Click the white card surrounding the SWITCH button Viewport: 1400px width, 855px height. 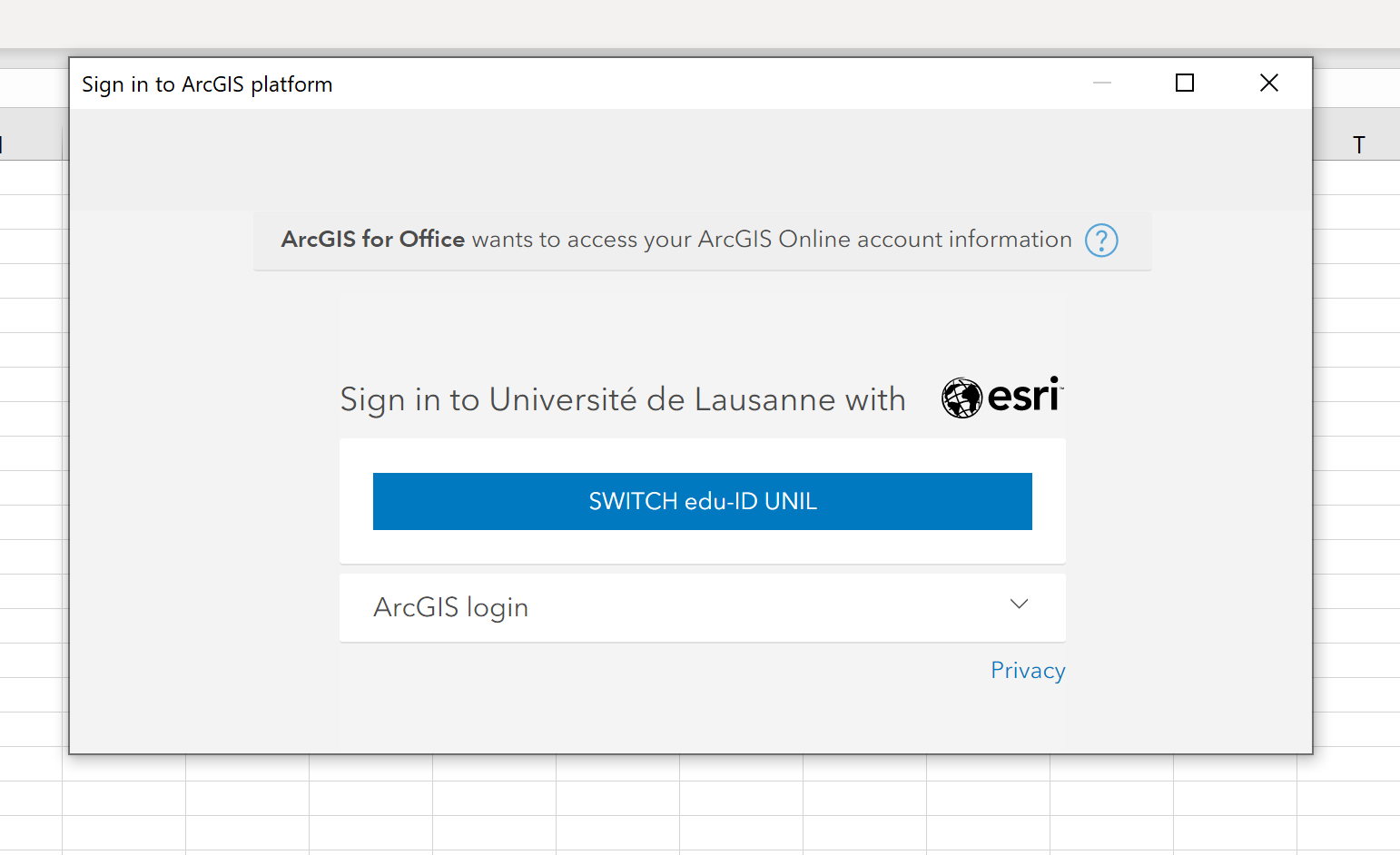point(703,547)
